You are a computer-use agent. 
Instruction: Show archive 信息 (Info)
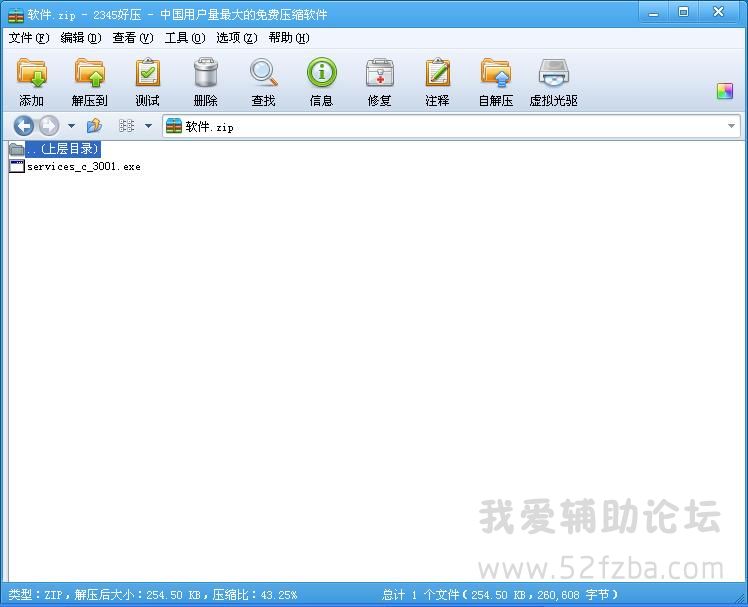[322, 82]
